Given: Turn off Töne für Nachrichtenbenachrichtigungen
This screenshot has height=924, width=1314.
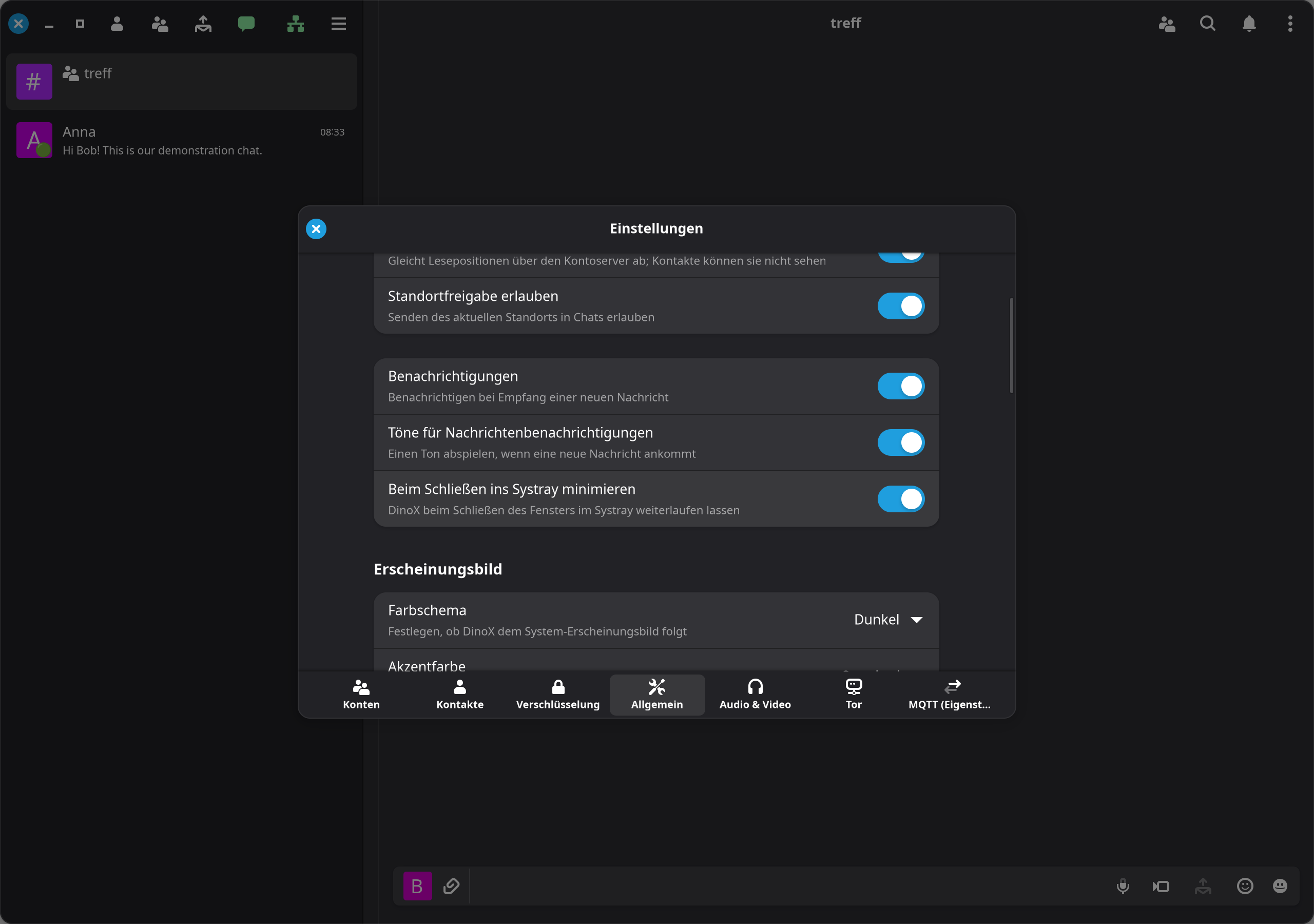Looking at the screenshot, I should (x=901, y=442).
